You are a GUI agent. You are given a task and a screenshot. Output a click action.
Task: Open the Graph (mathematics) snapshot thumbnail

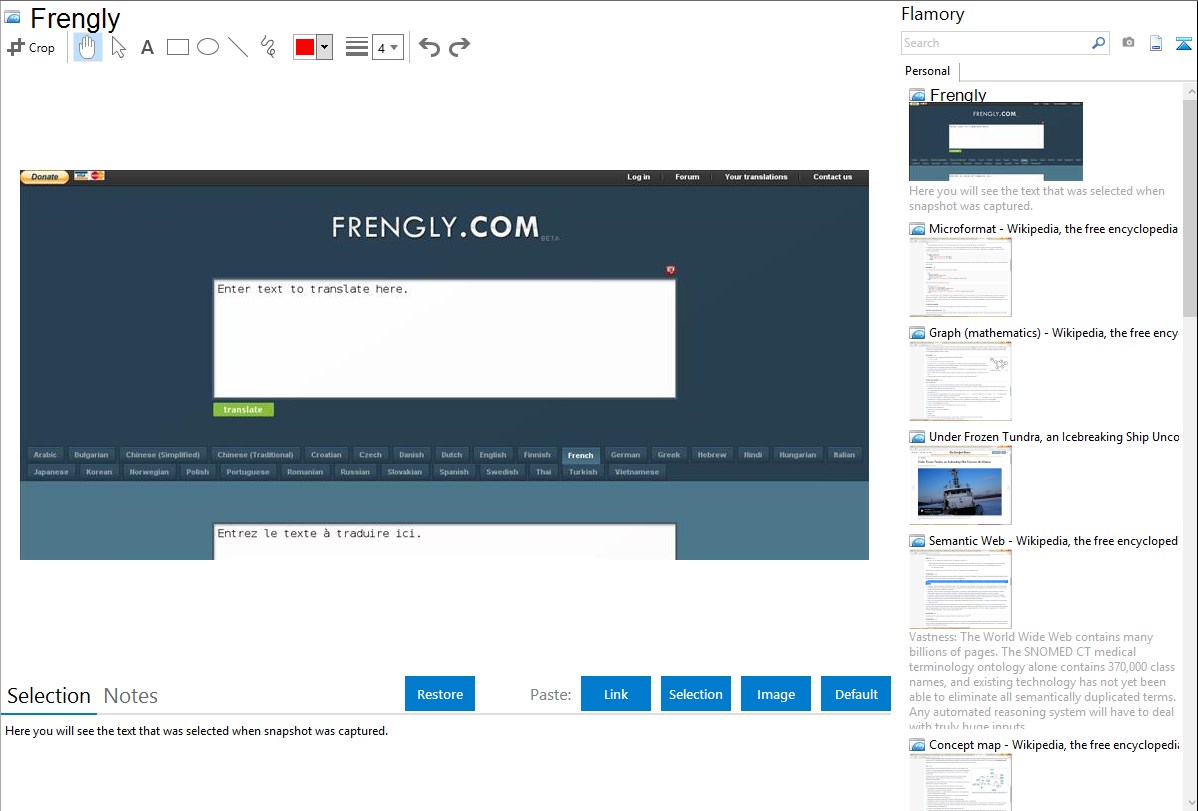click(960, 381)
